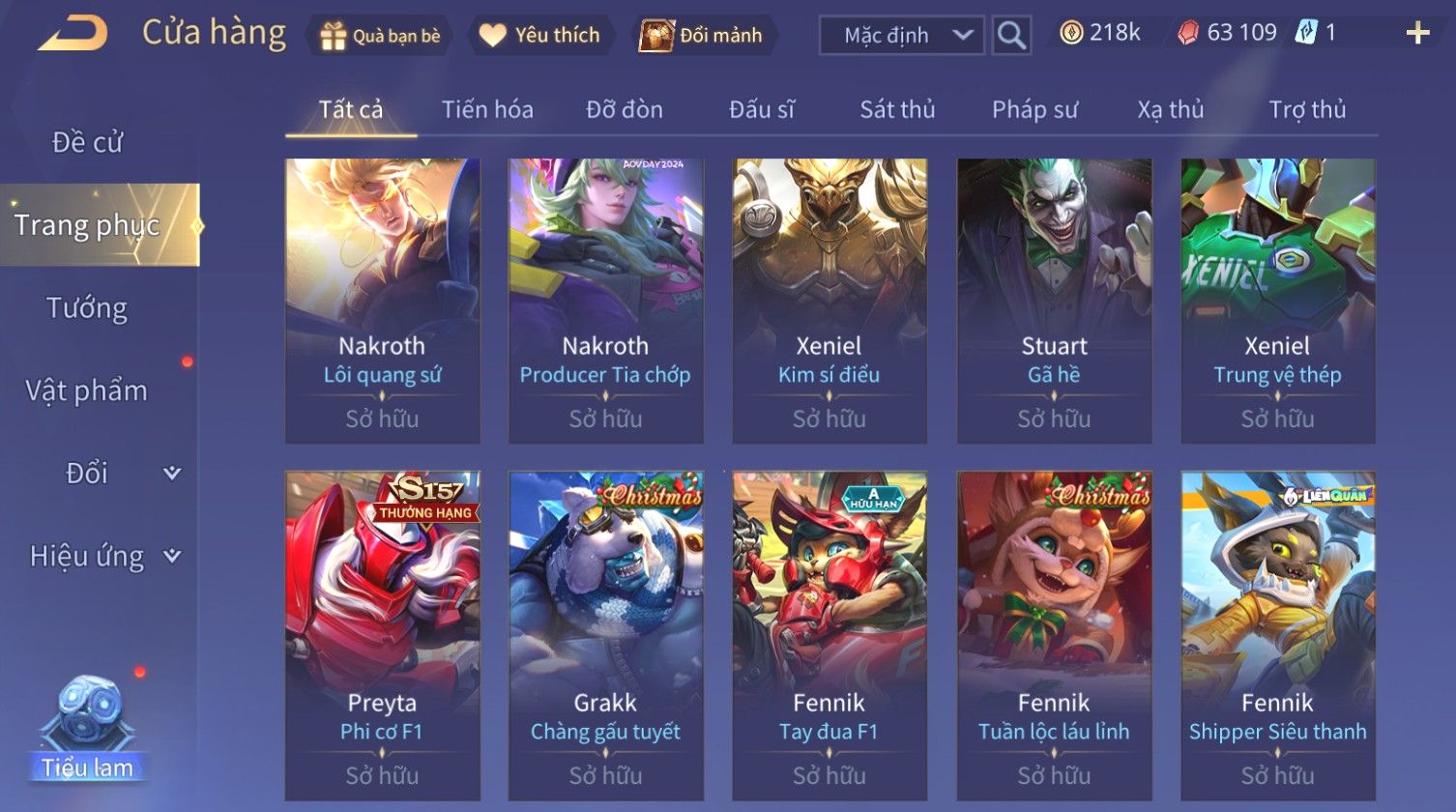
Task: Click the gift icon Quà bạn bè
Action: coord(333,36)
